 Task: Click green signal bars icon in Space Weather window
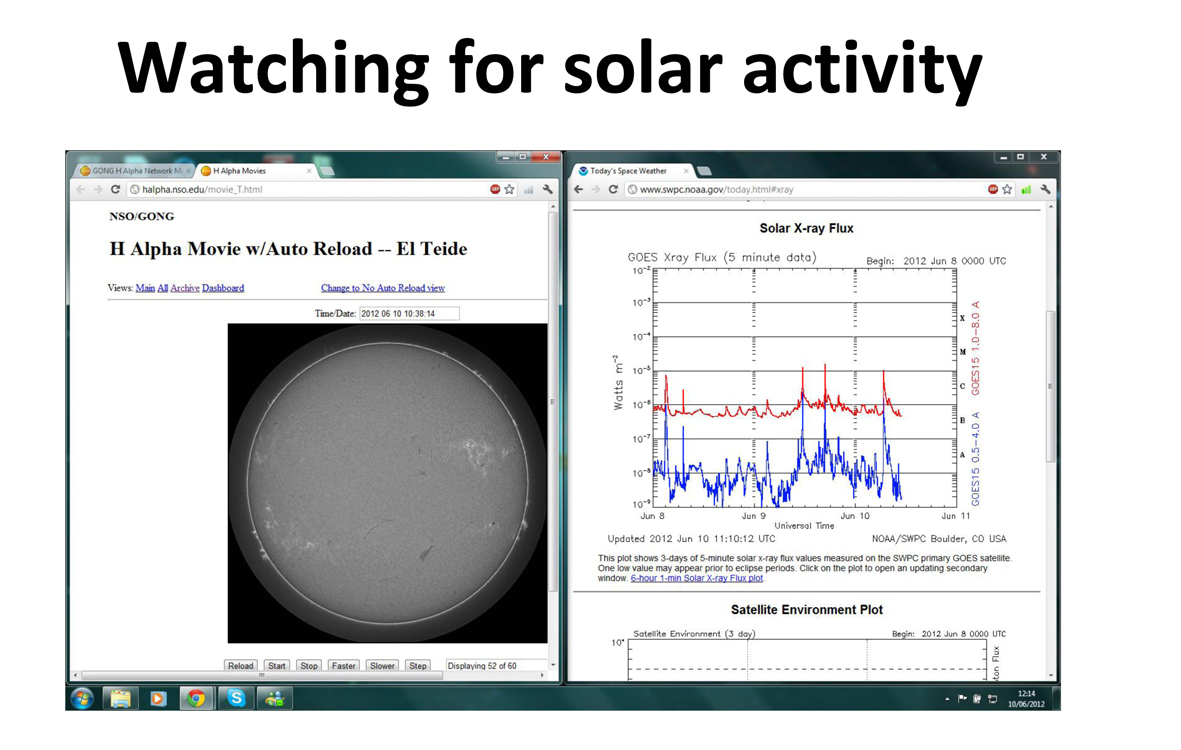coord(1026,190)
